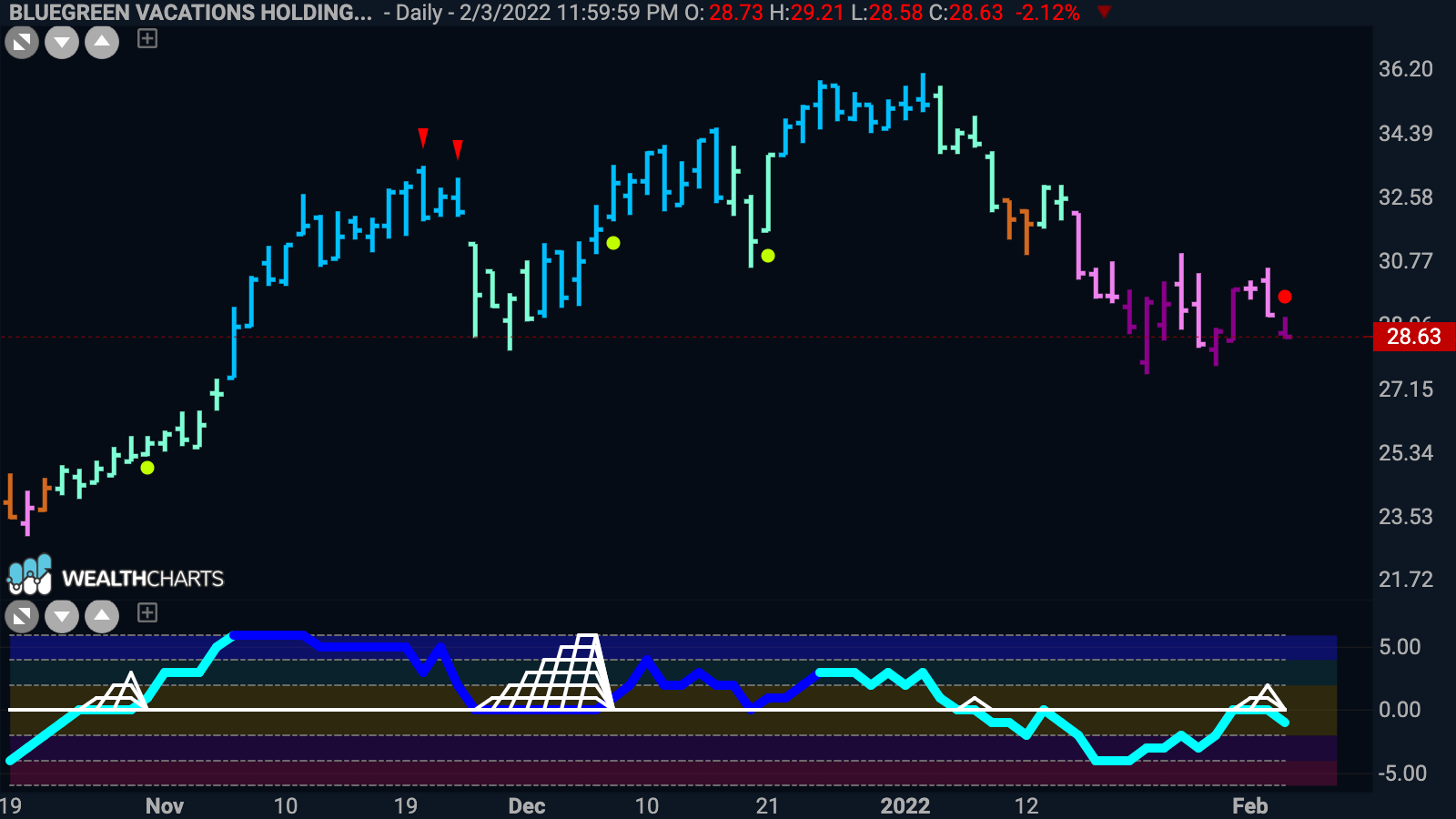The image size is (1456, 819).
Task: Click the 'Dec' date axis label
Action: point(527,805)
